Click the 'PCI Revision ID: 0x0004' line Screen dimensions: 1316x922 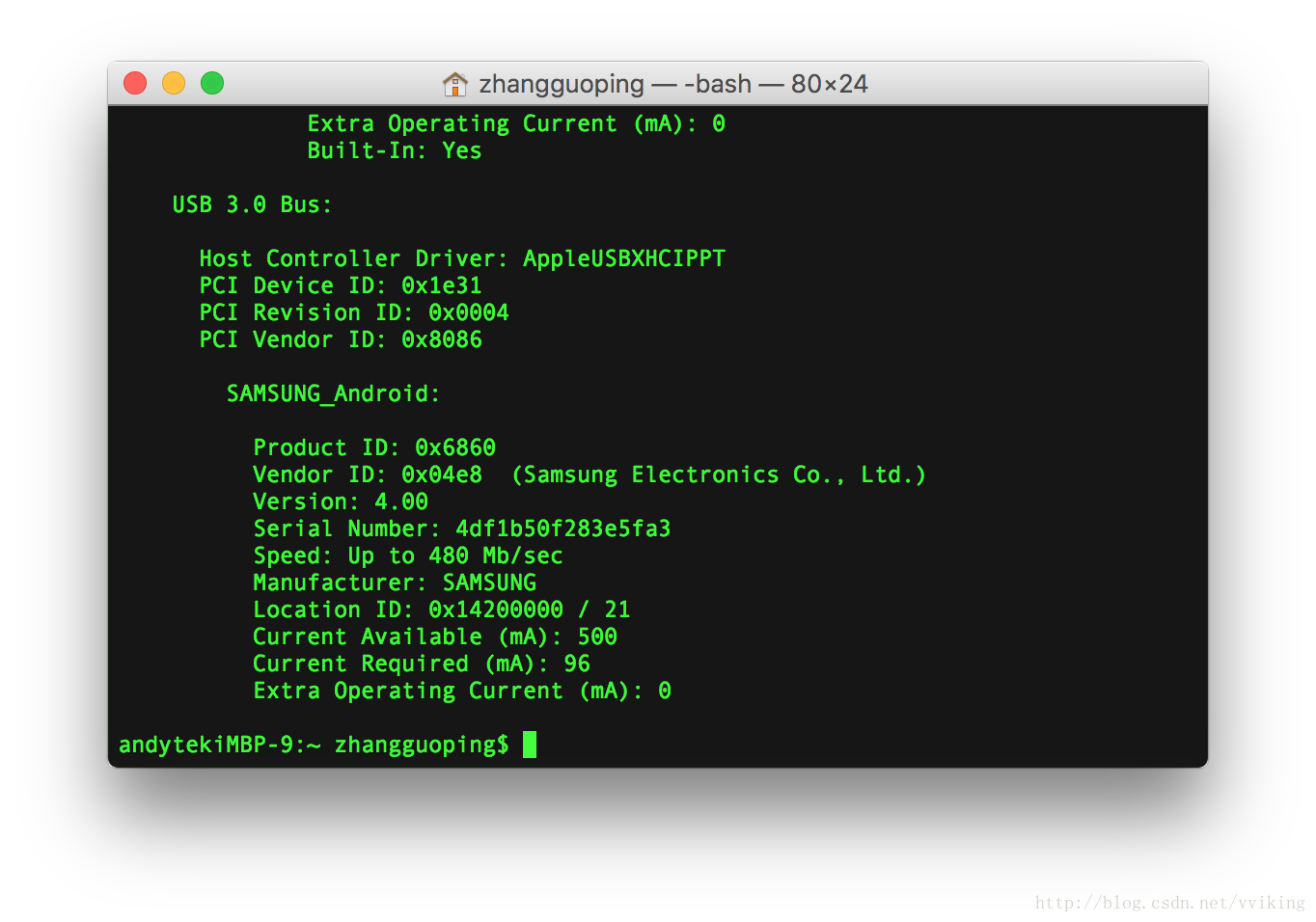(354, 312)
